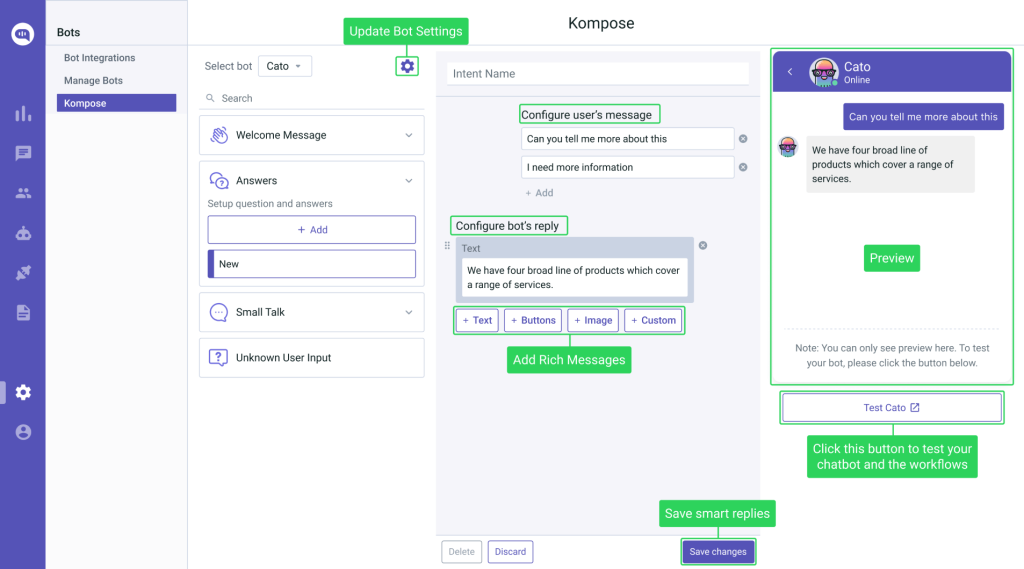Open the analytics bar chart icon
The image size is (1024, 569).
click(23, 113)
